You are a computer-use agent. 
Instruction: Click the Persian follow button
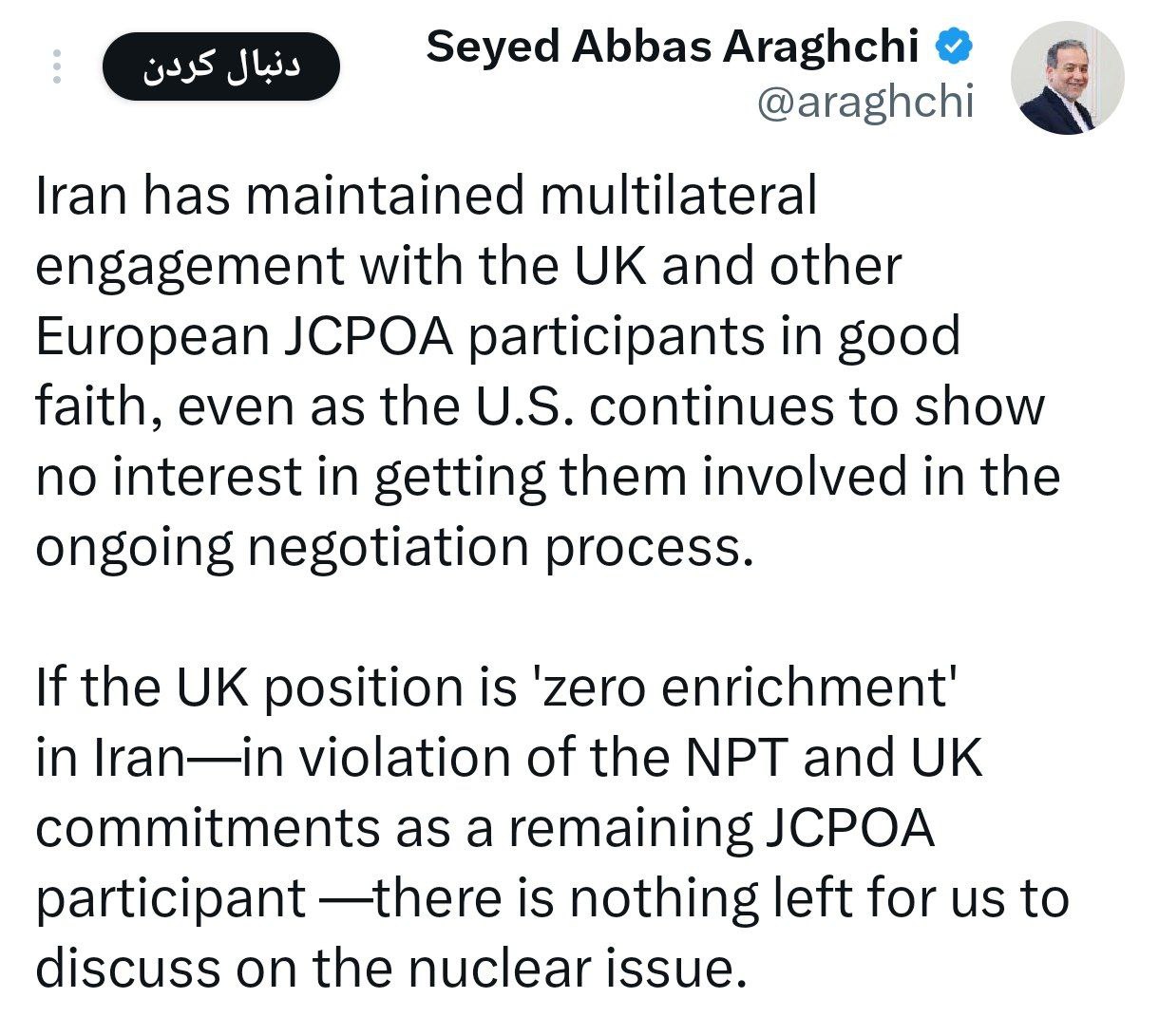tap(220, 66)
